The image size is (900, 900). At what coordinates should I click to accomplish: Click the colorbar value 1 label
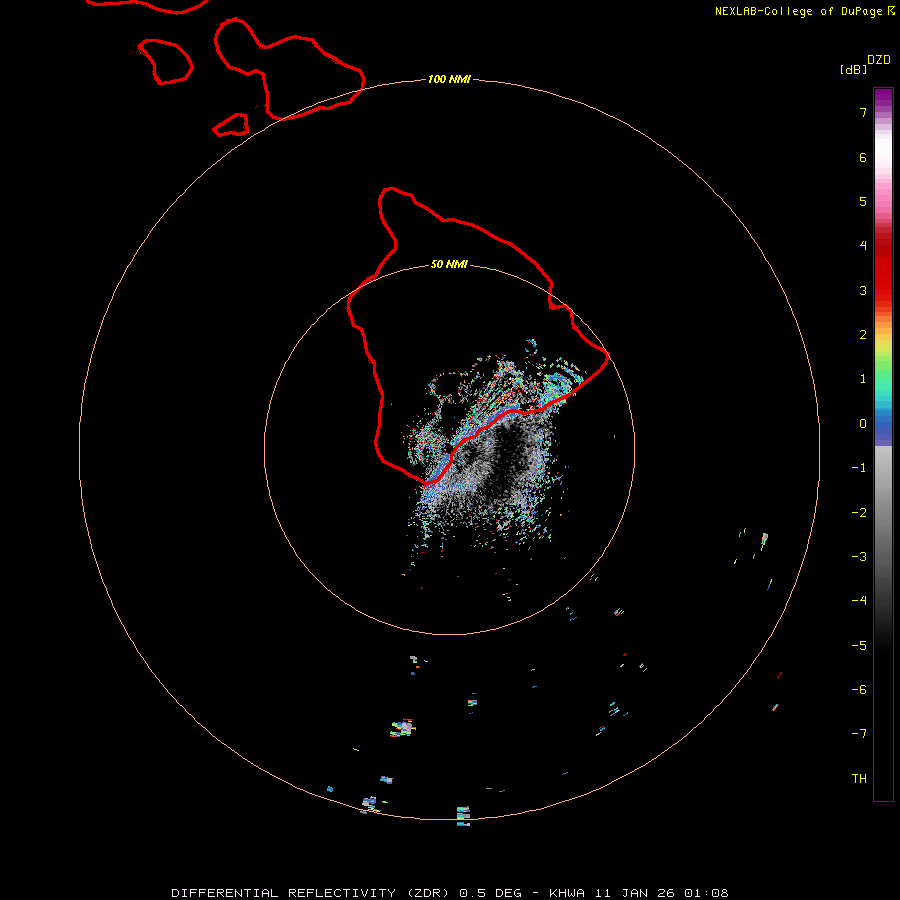[863, 379]
